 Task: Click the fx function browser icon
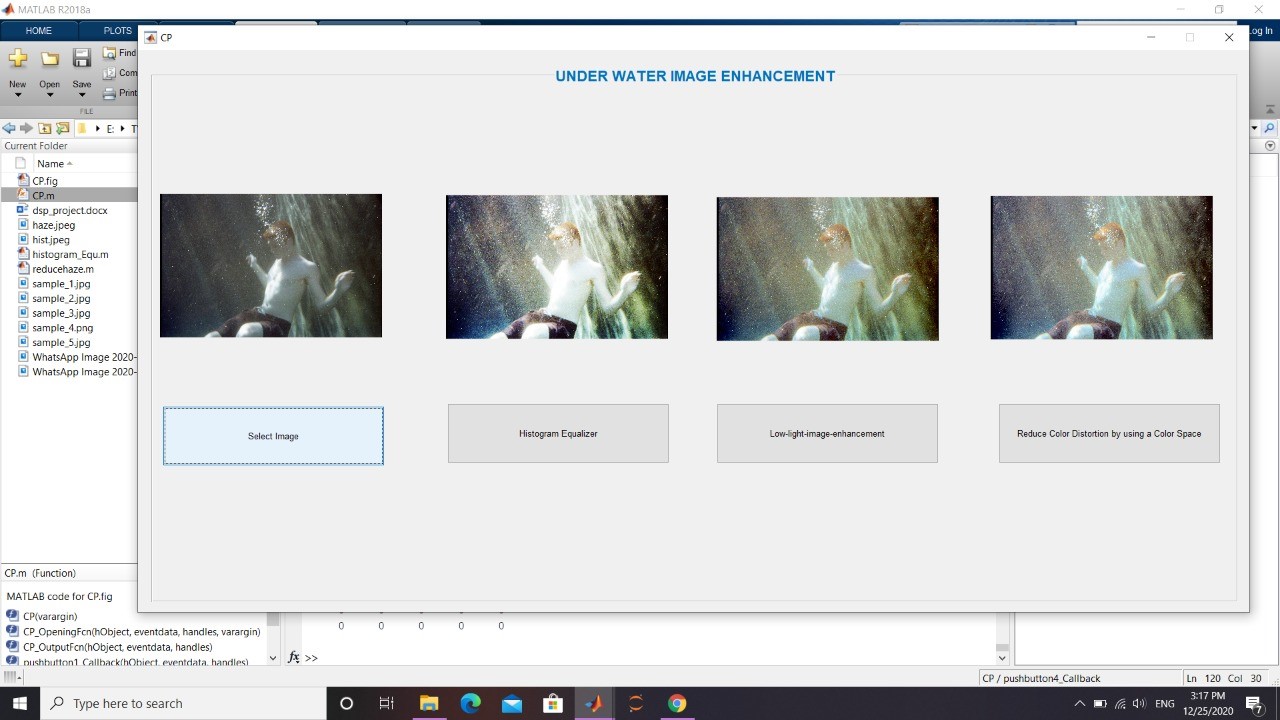294,657
